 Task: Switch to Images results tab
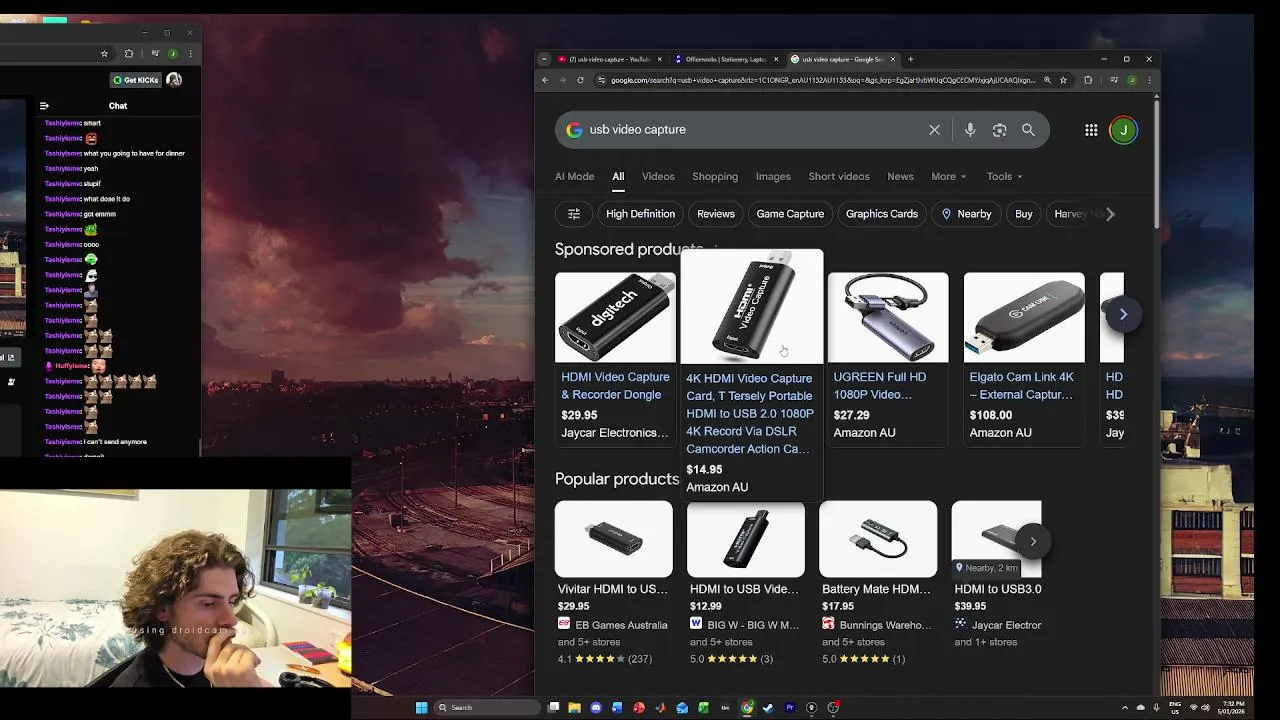click(773, 177)
